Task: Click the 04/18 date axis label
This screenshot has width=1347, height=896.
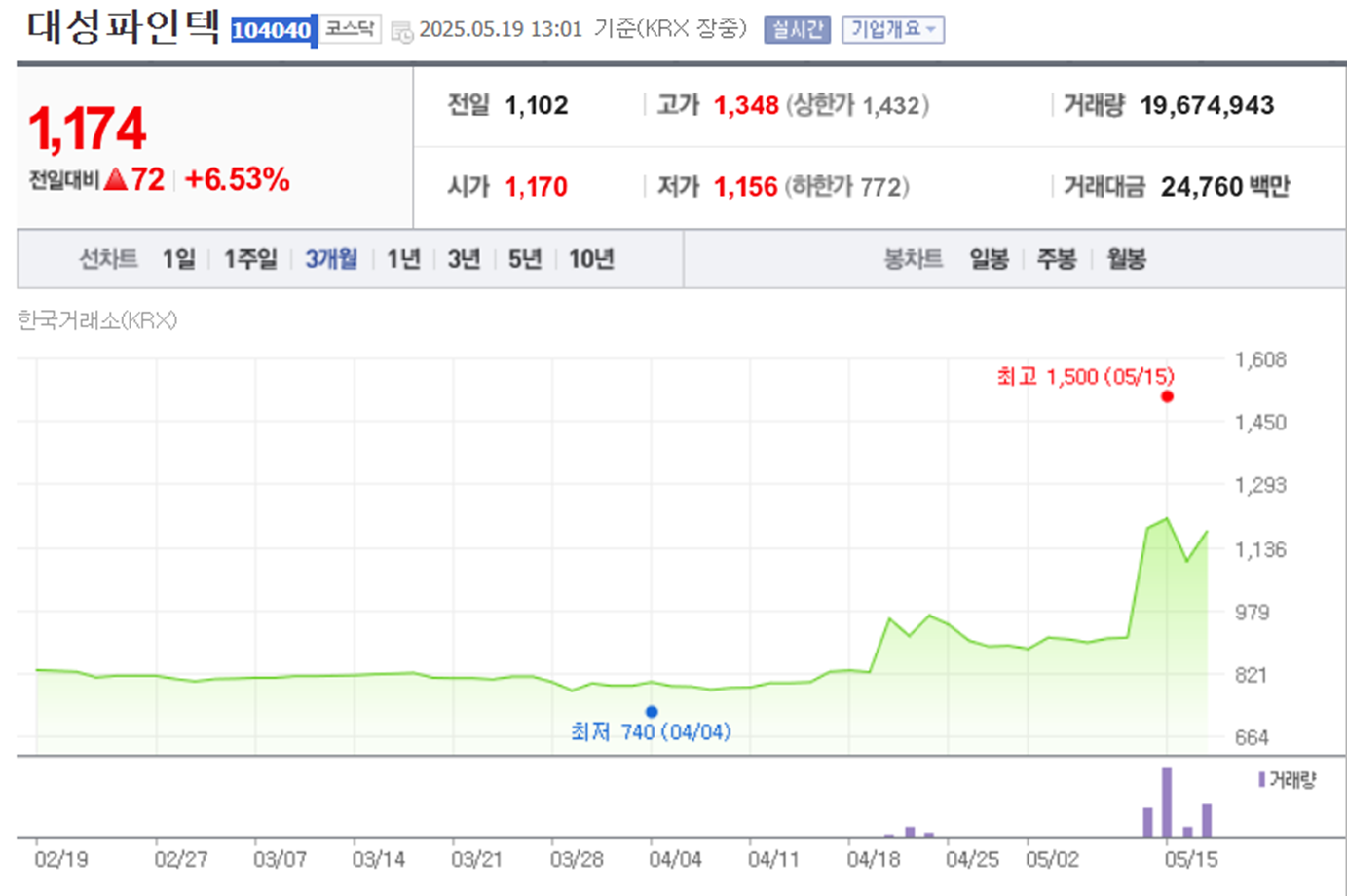Action: [874, 860]
